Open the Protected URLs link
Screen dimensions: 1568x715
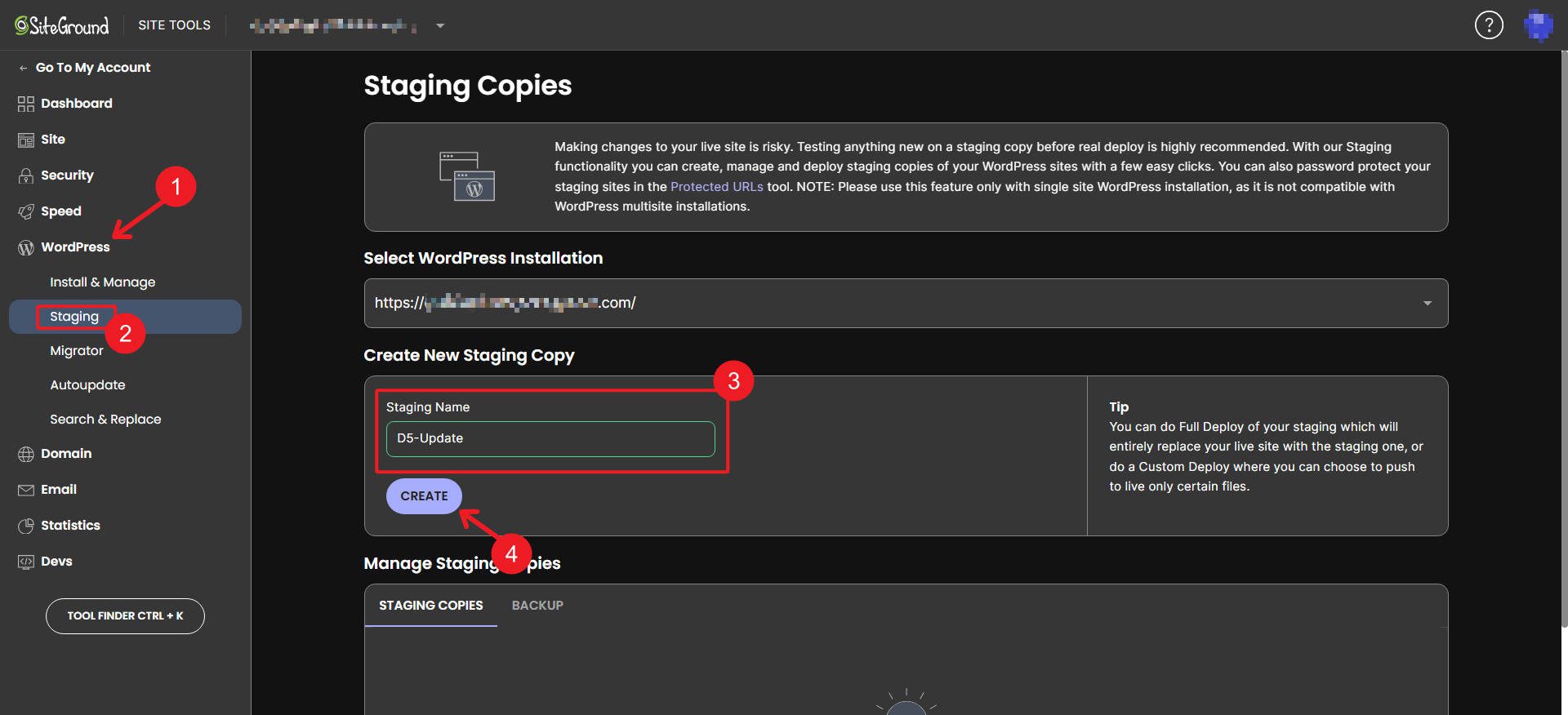tap(717, 186)
